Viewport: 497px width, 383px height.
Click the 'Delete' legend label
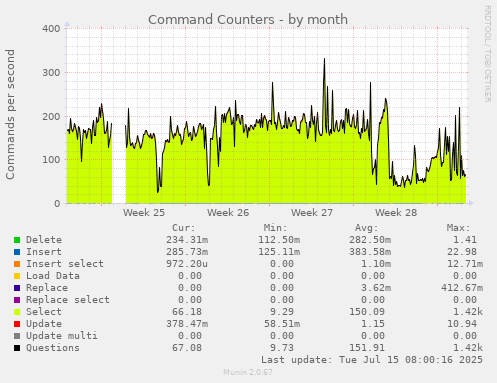tap(44, 240)
